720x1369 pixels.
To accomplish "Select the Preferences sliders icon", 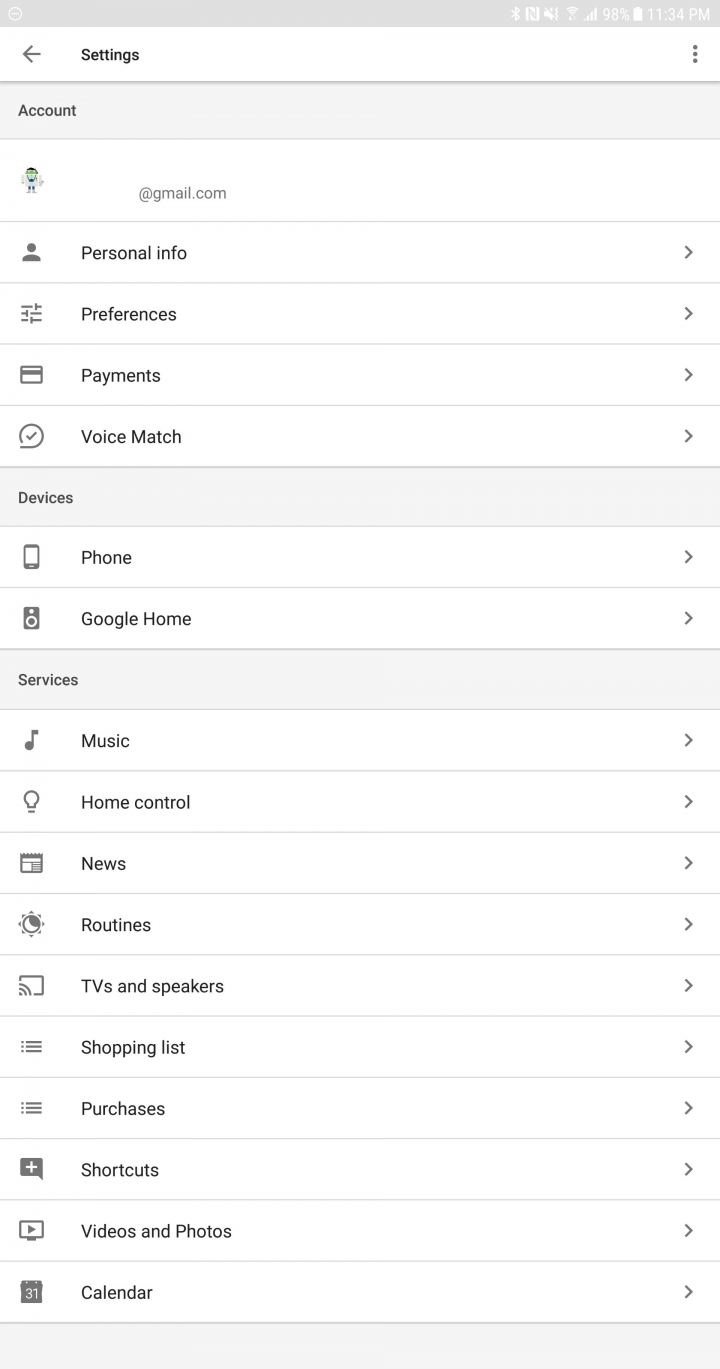I will tap(32, 313).
